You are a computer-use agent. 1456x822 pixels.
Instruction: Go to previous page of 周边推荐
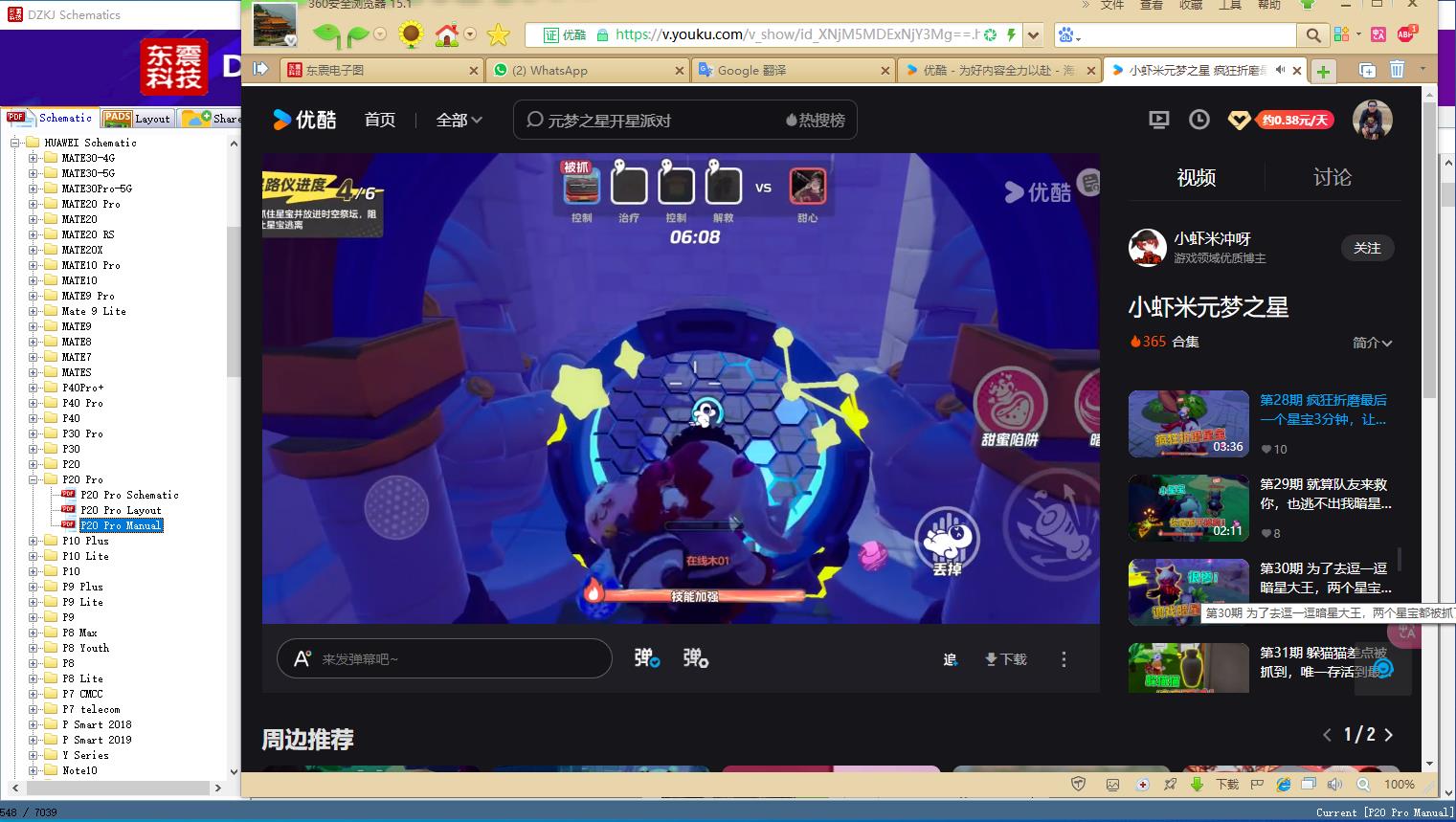1327,735
